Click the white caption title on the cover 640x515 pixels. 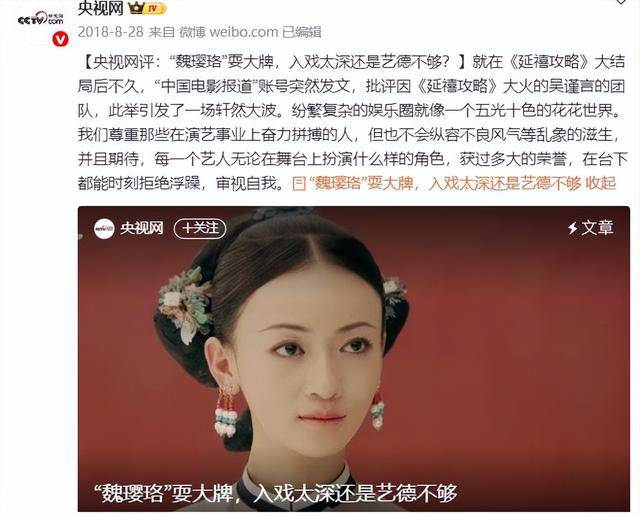275,493
